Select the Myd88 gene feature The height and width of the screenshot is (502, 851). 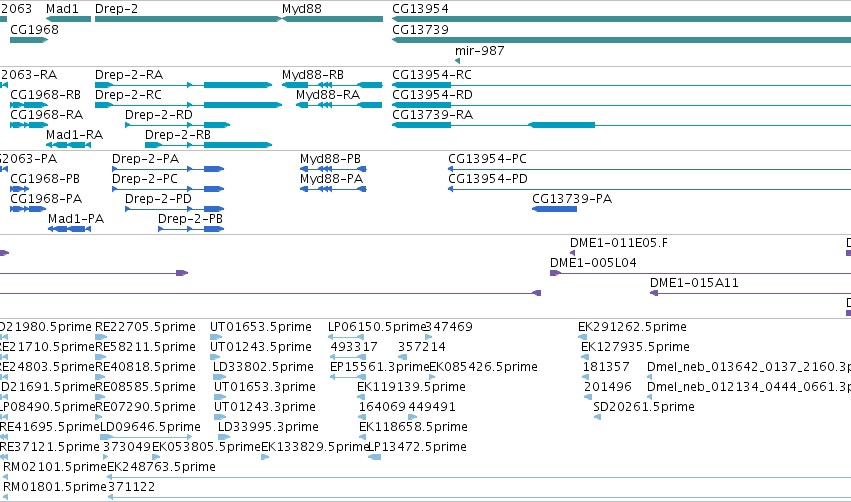click(332, 19)
